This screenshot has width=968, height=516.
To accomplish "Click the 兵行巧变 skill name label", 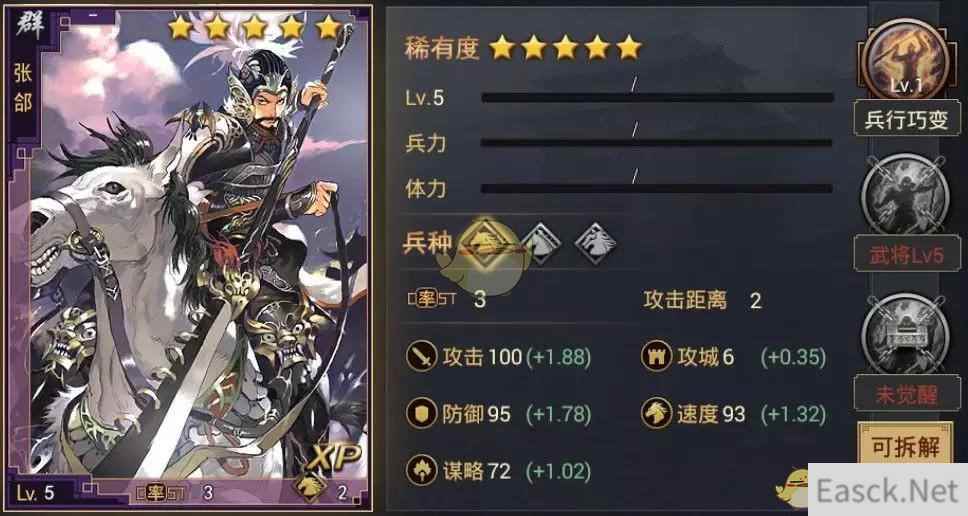I will coord(906,119).
